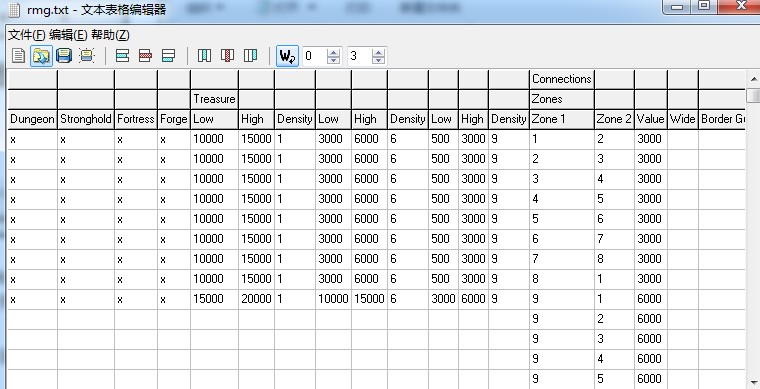
Task: Open the 文件(F) menu
Action: tap(27, 35)
